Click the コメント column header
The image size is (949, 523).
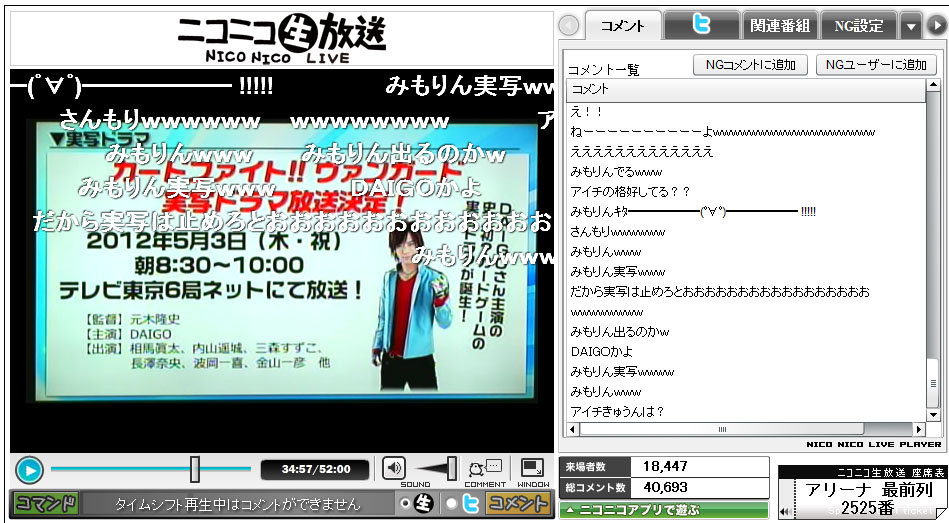coord(746,90)
